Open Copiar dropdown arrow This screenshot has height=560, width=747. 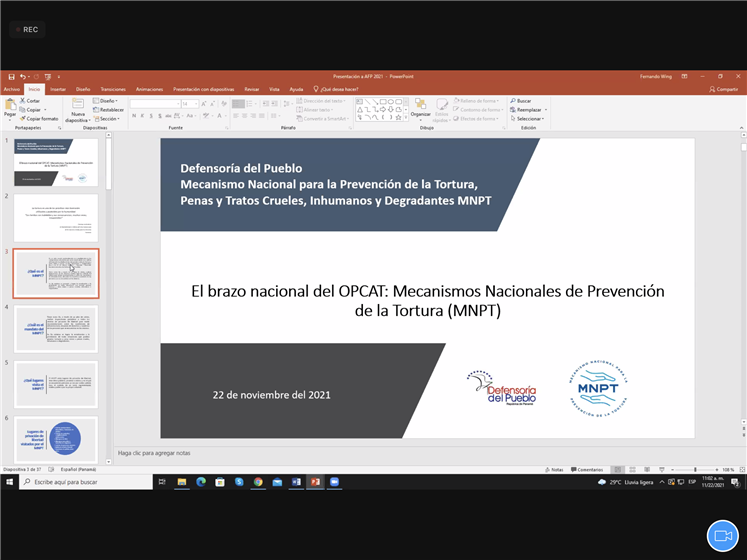pos(45,110)
